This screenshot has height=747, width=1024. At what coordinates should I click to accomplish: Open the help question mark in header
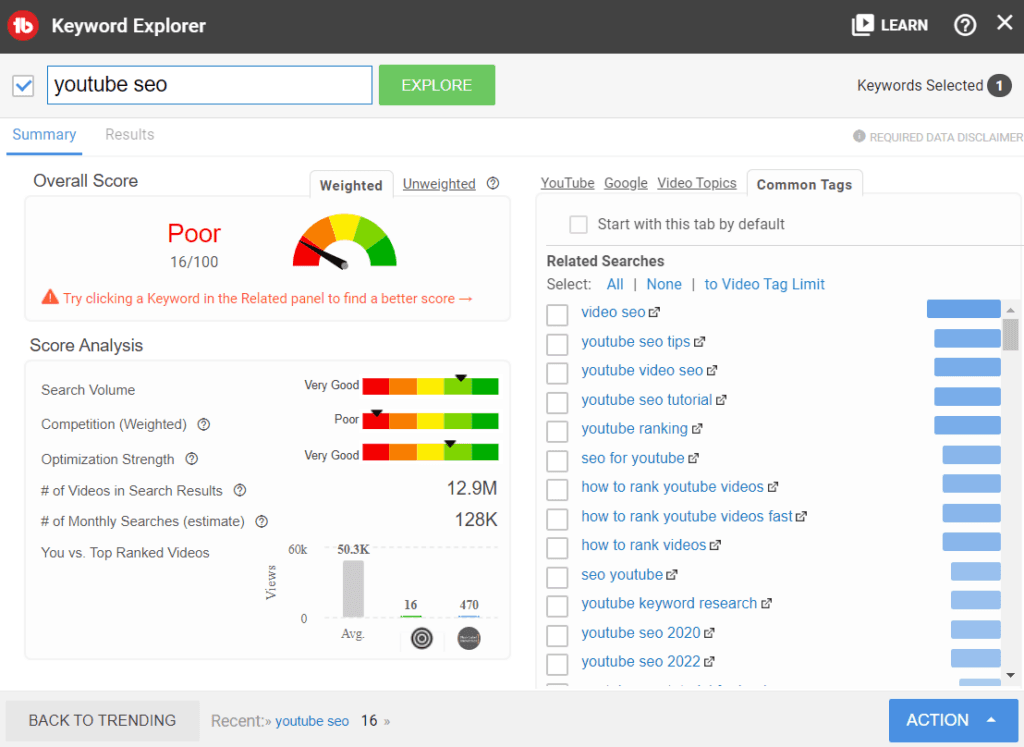point(965,25)
